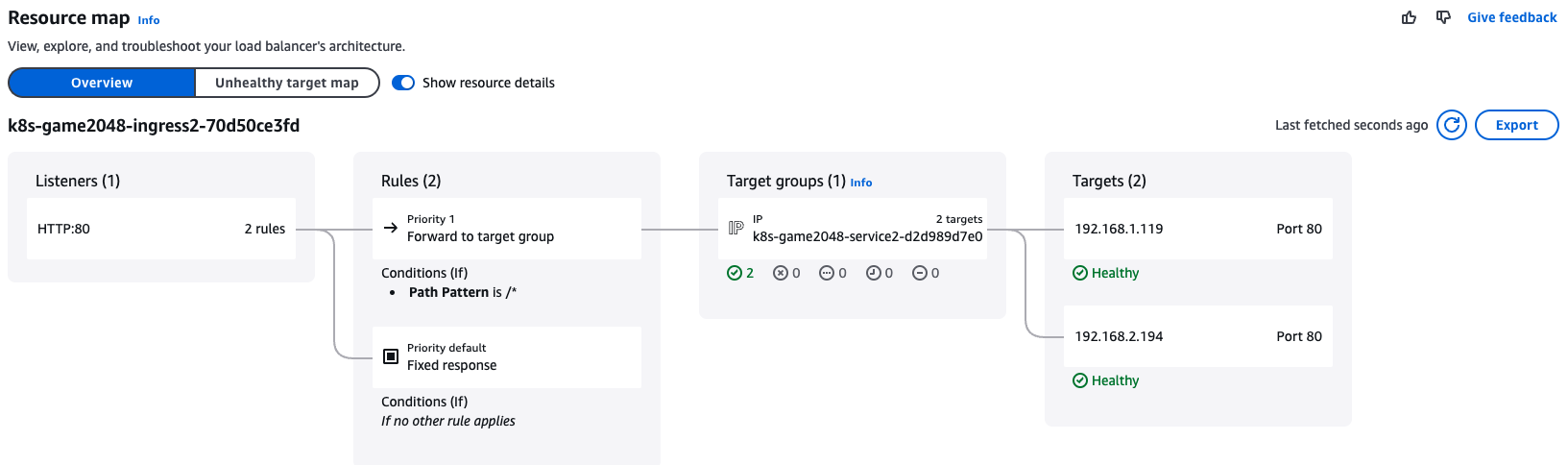This screenshot has height=465, width=1568.
Task: Click the IP target type icon
Action: click(736, 228)
